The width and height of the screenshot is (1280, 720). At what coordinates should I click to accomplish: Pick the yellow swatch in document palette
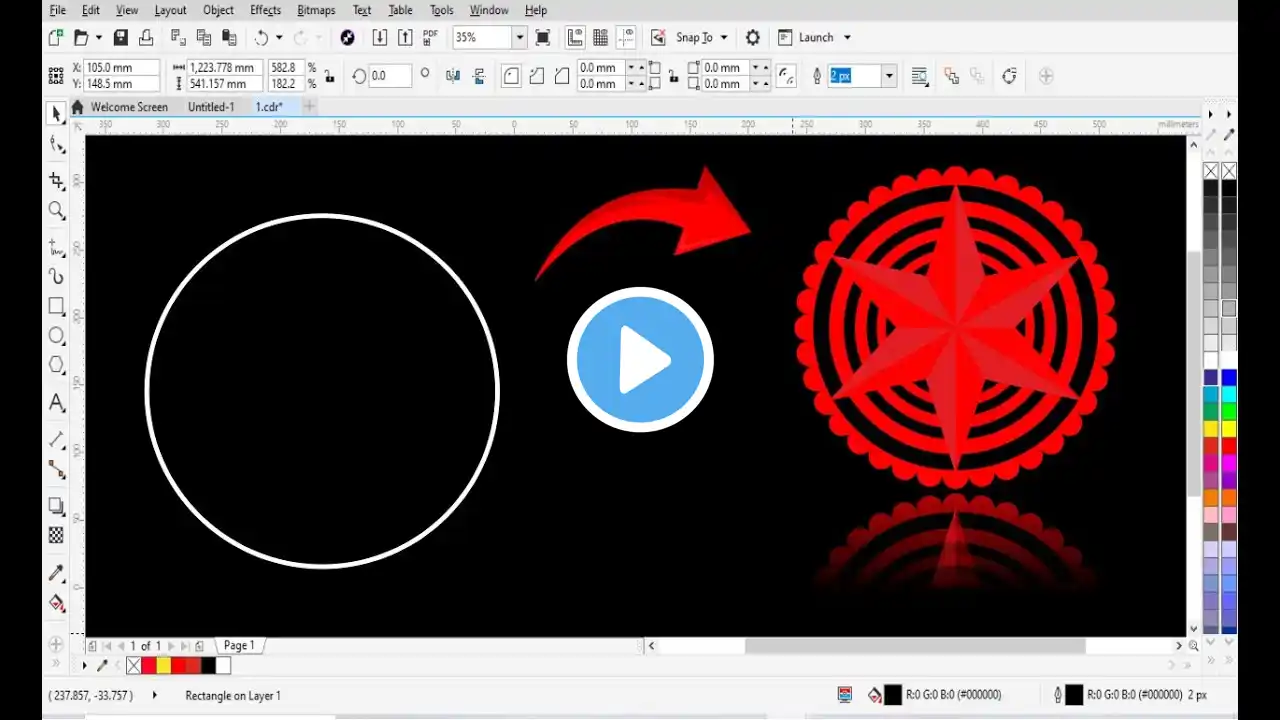[x=164, y=666]
